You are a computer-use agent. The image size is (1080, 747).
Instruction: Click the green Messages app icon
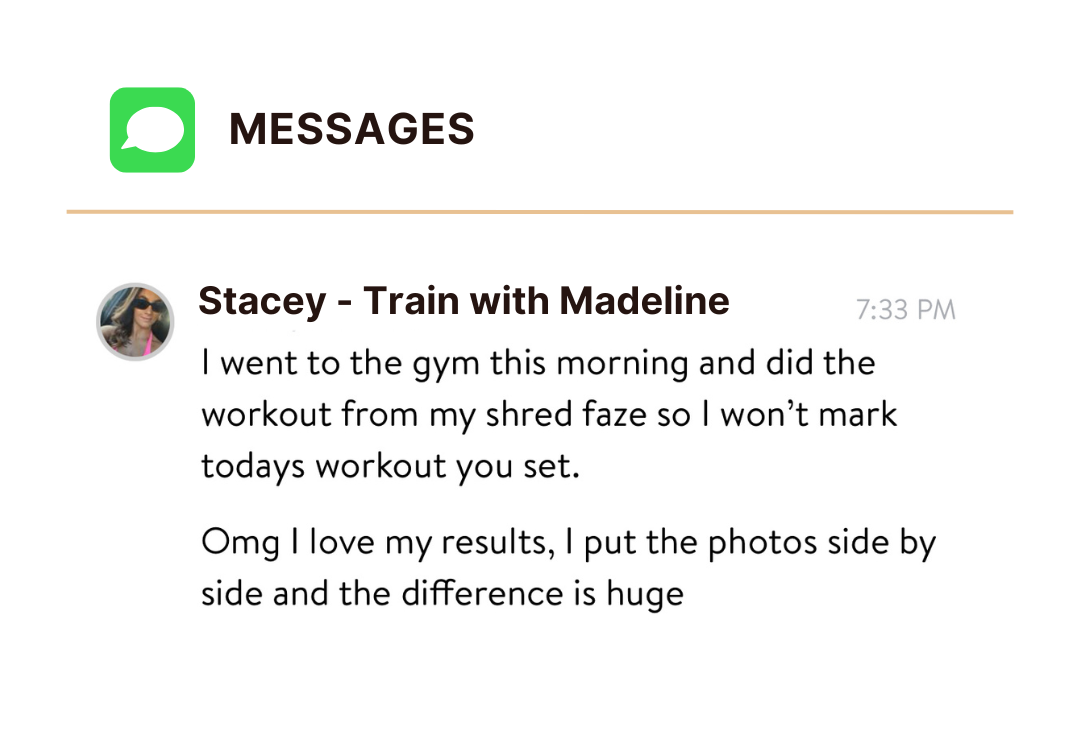click(x=152, y=129)
